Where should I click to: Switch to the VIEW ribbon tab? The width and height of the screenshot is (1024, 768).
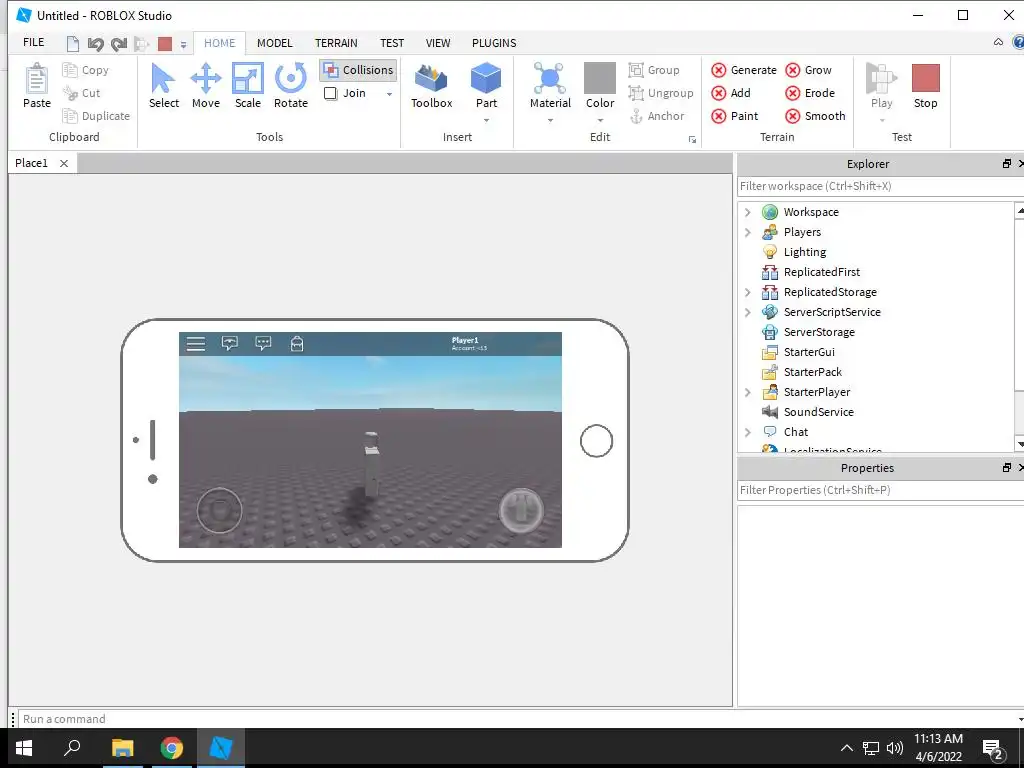[x=438, y=42]
